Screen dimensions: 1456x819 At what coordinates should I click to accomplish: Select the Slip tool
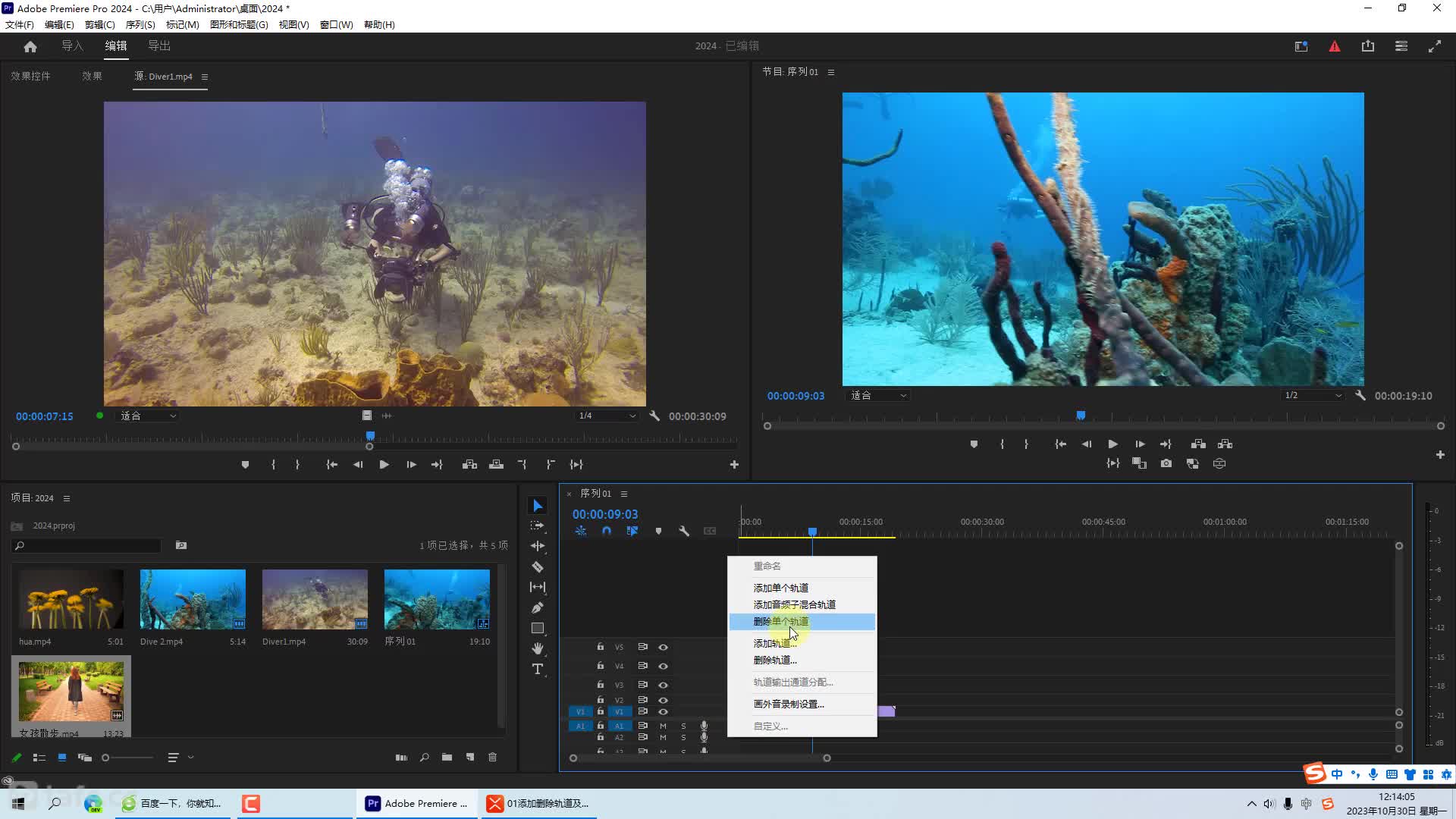[538, 587]
